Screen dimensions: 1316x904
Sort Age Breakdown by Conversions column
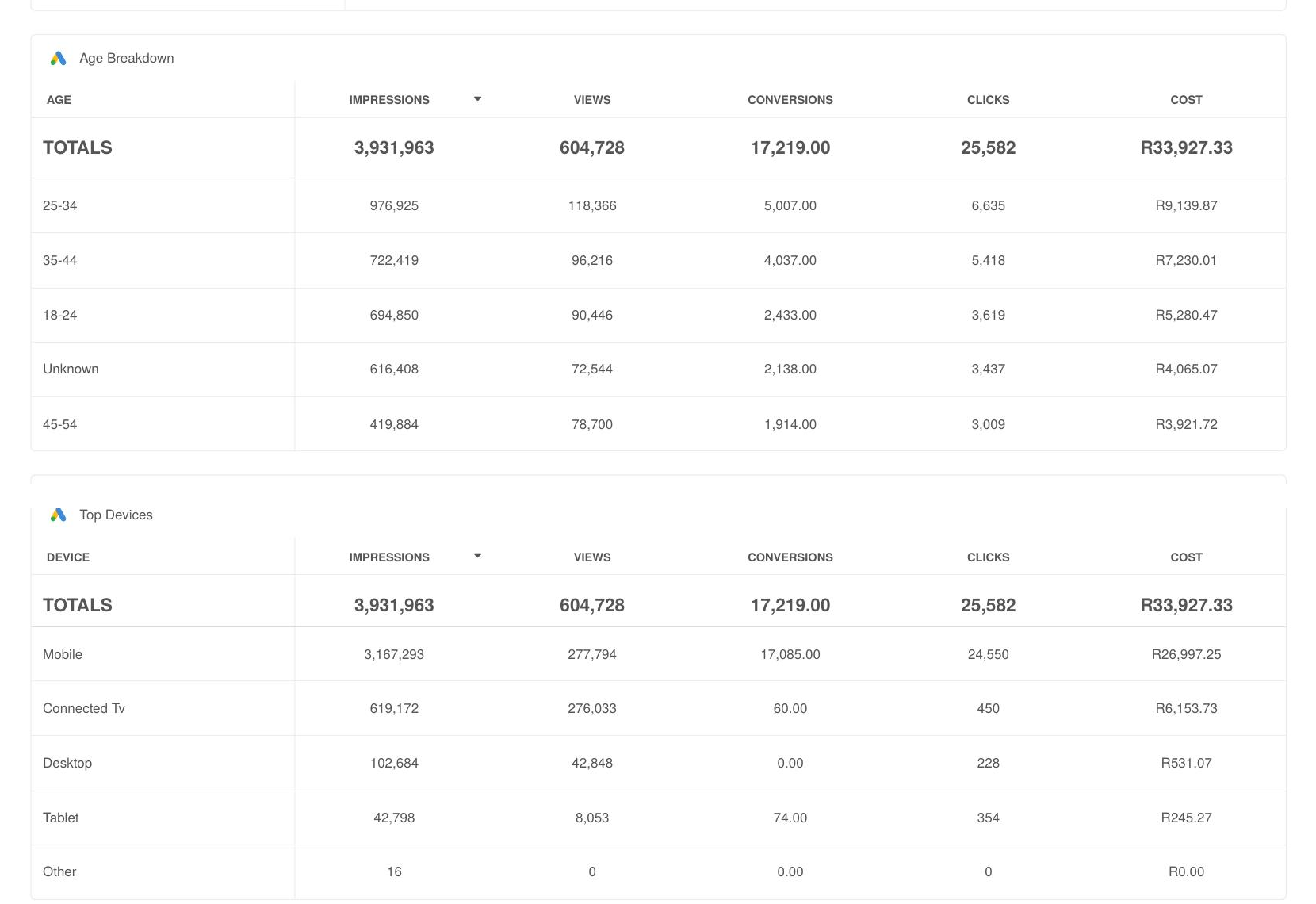click(790, 100)
